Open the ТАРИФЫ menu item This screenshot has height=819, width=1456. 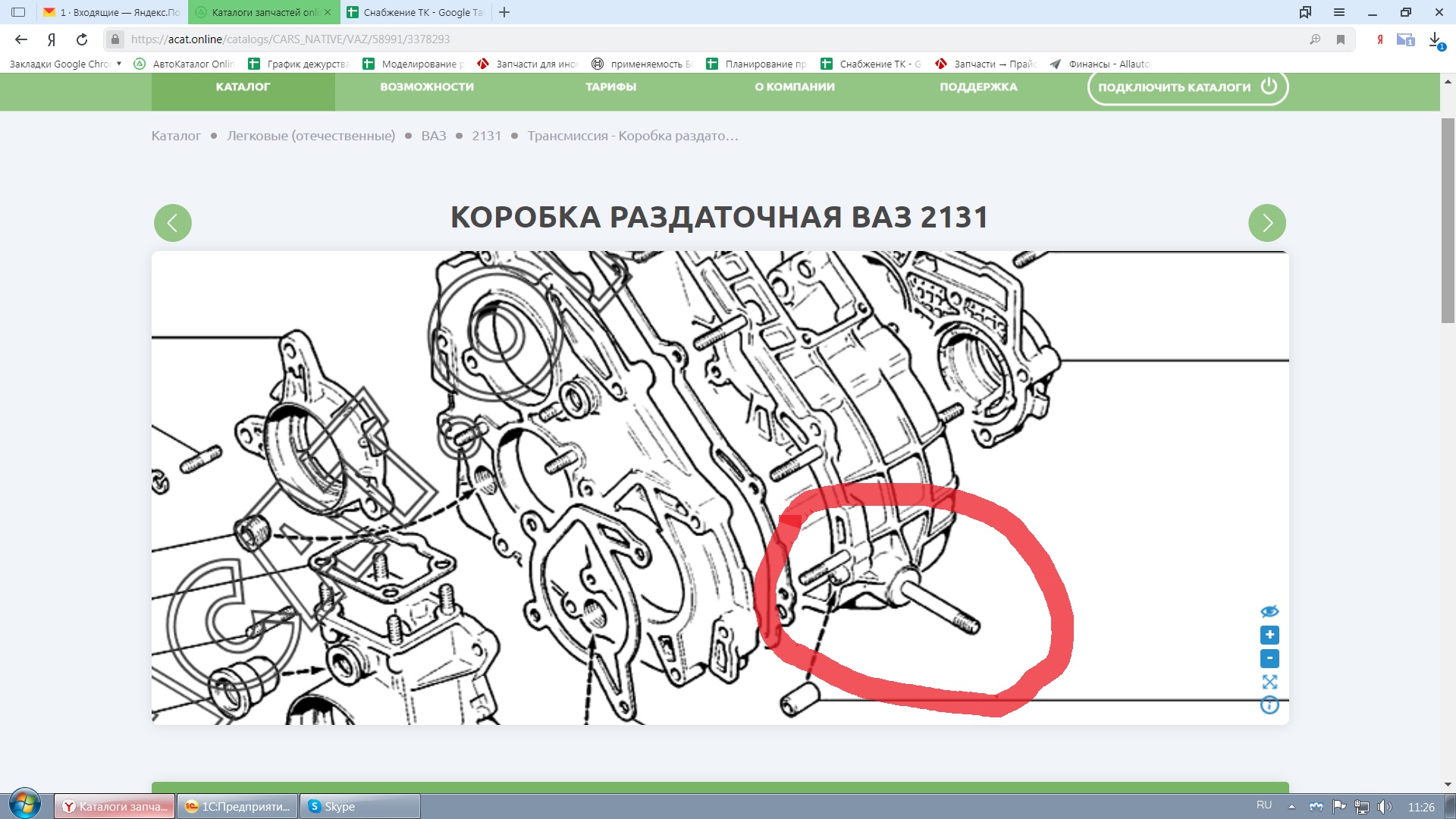pyautogui.click(x=611, y=87)
